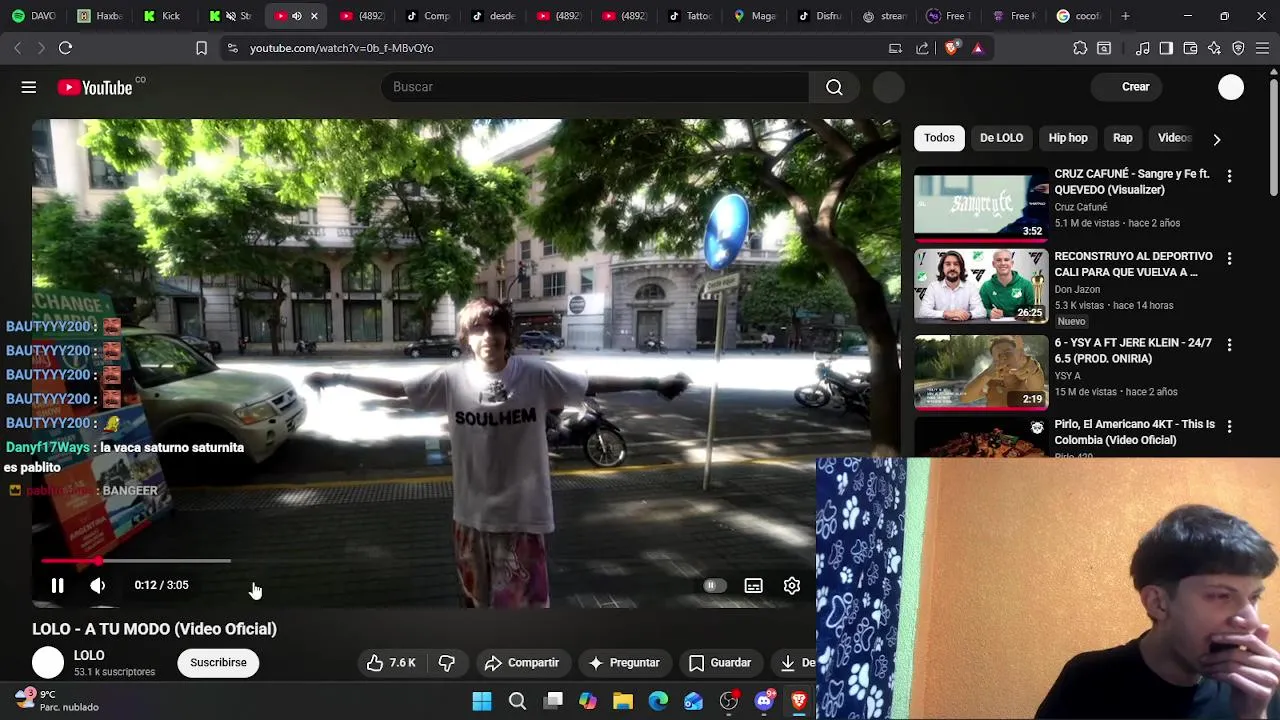This screenshot has height=720, width=1280.
Task: Open Brave Rewards triangle icon
Action: pos(978,48)
